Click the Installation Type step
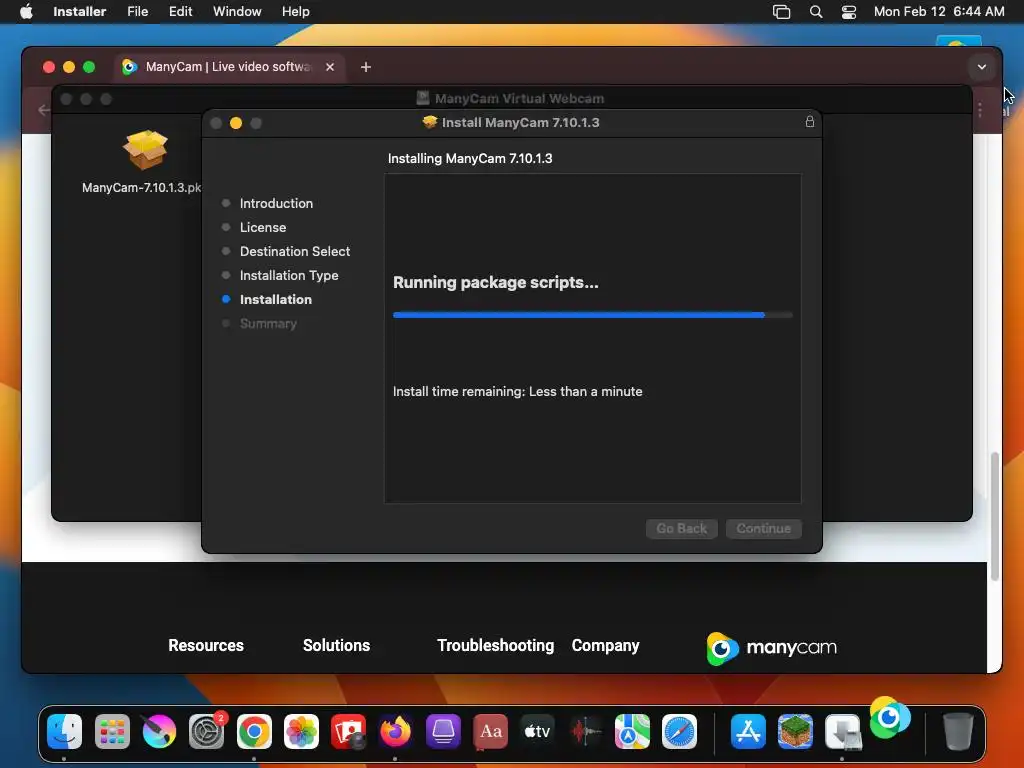This screenshot has width=1024, height=768. (289, 276)
